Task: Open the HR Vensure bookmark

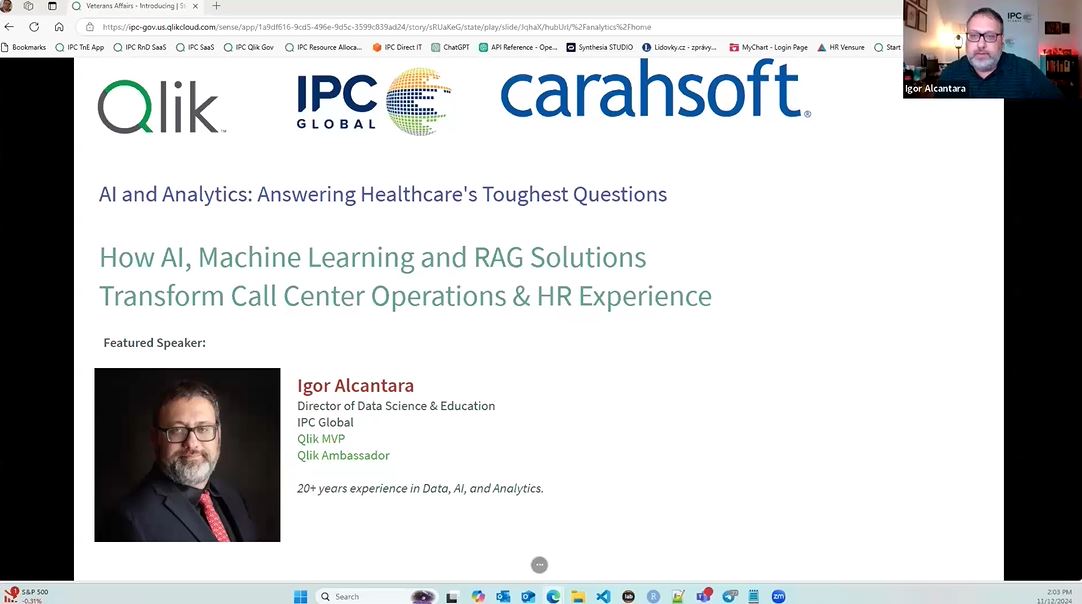Action: coord(840,47)
